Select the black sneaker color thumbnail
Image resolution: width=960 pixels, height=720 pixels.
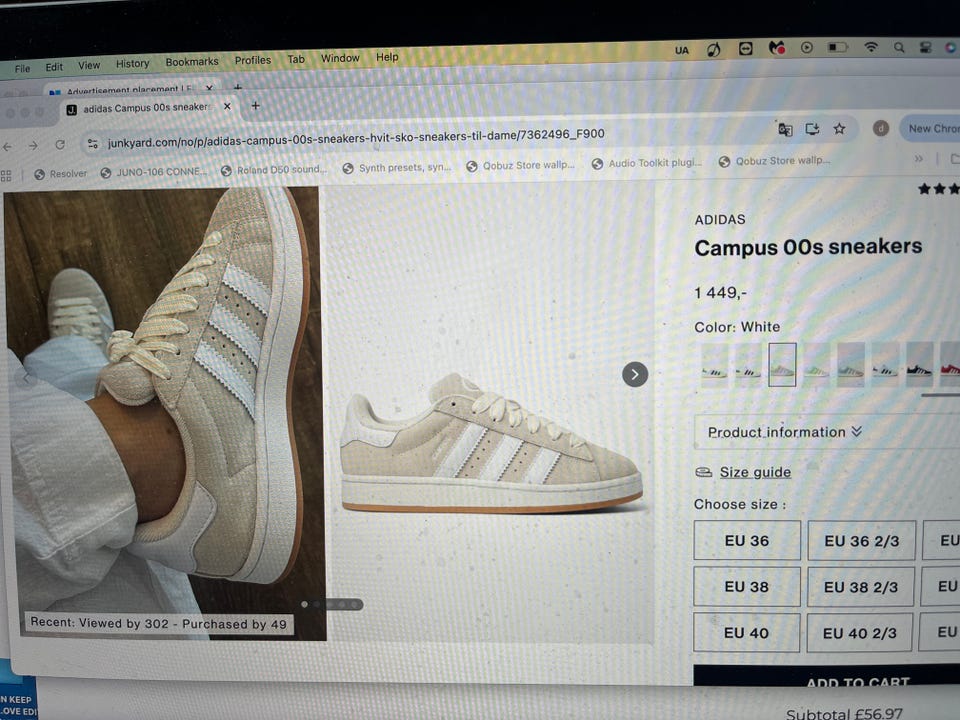coord(919,364)
